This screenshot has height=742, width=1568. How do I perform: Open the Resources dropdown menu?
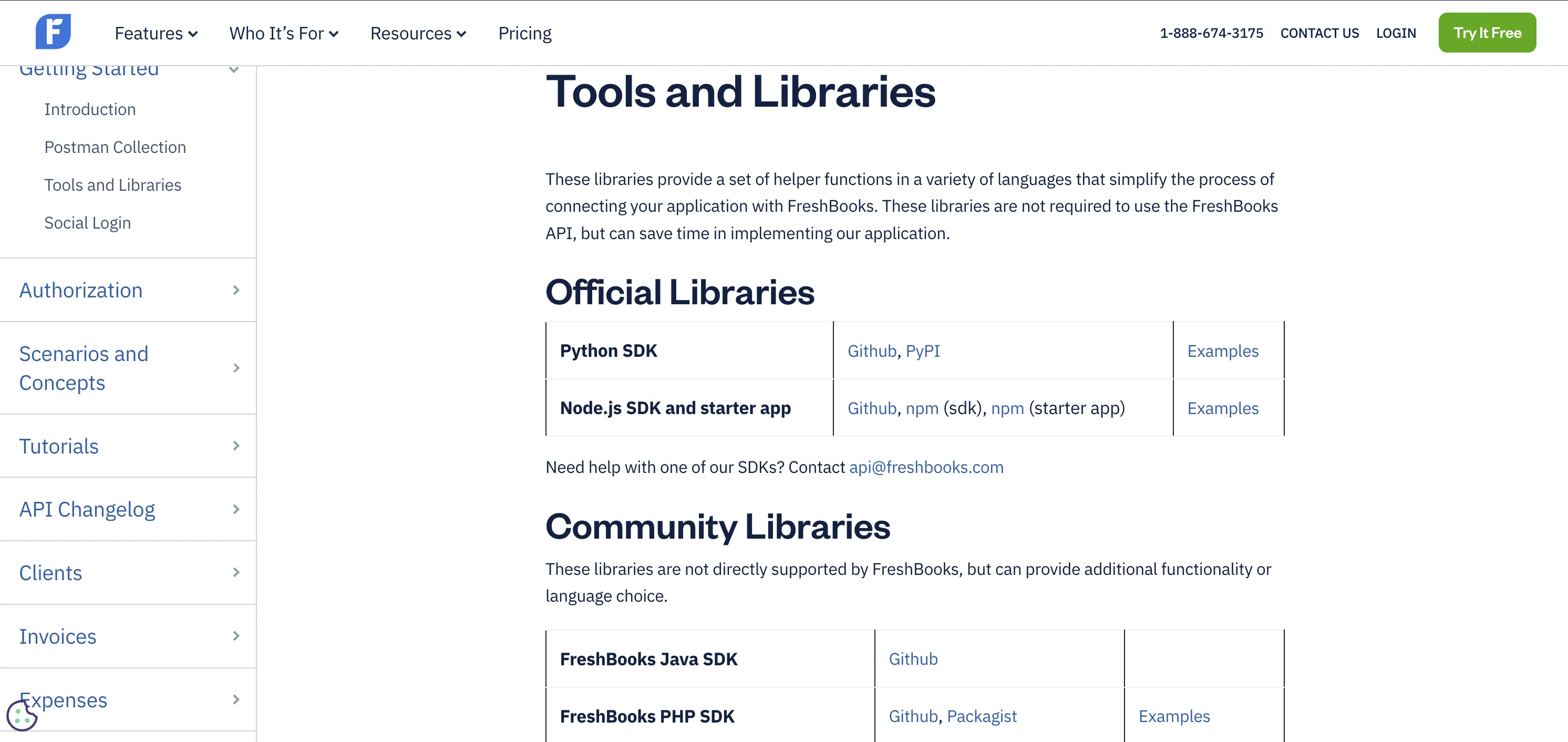pyautogui.click(x=418, y=34)
